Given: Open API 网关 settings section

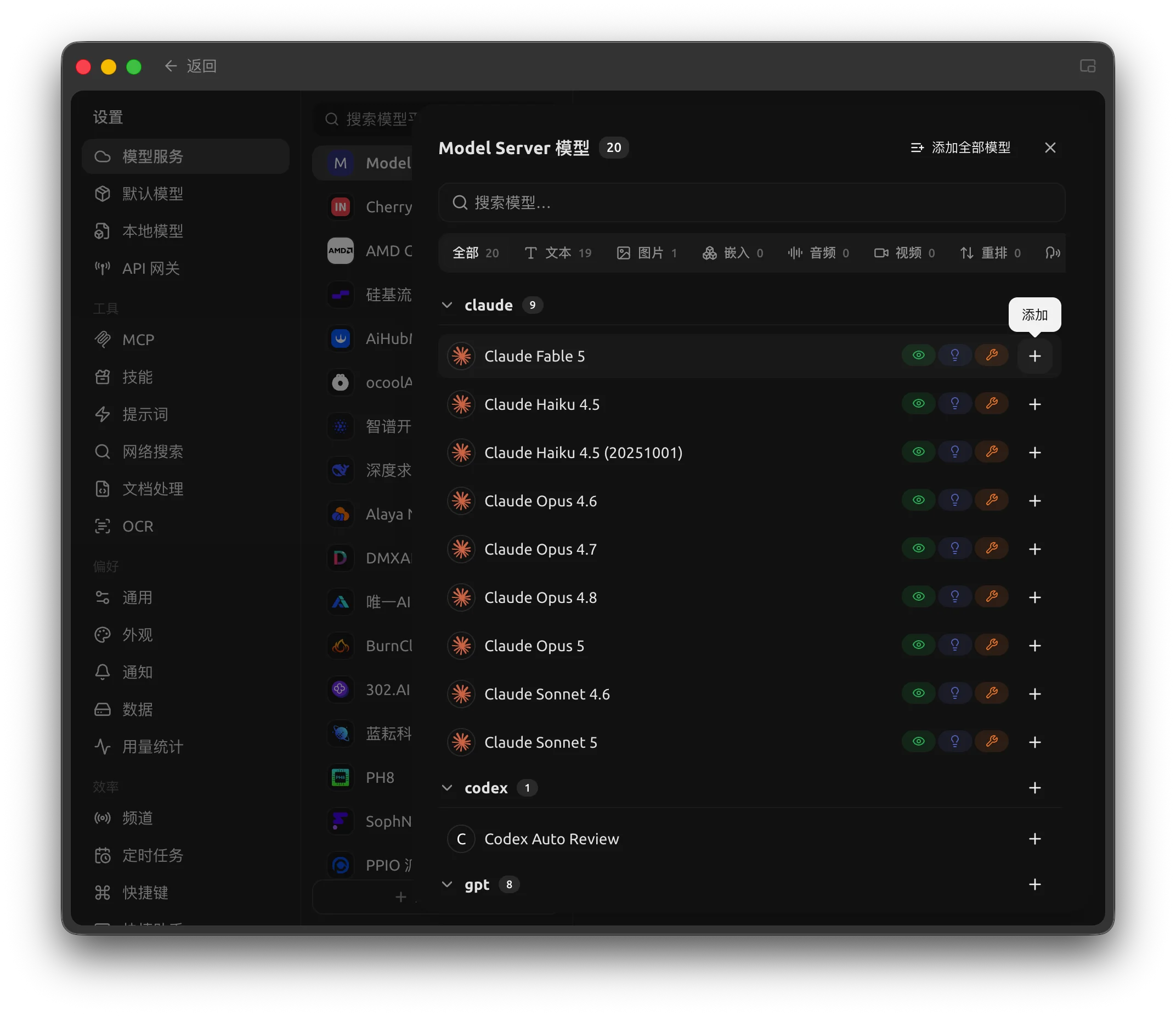Looking at the screenshot, I should point(185,268).
